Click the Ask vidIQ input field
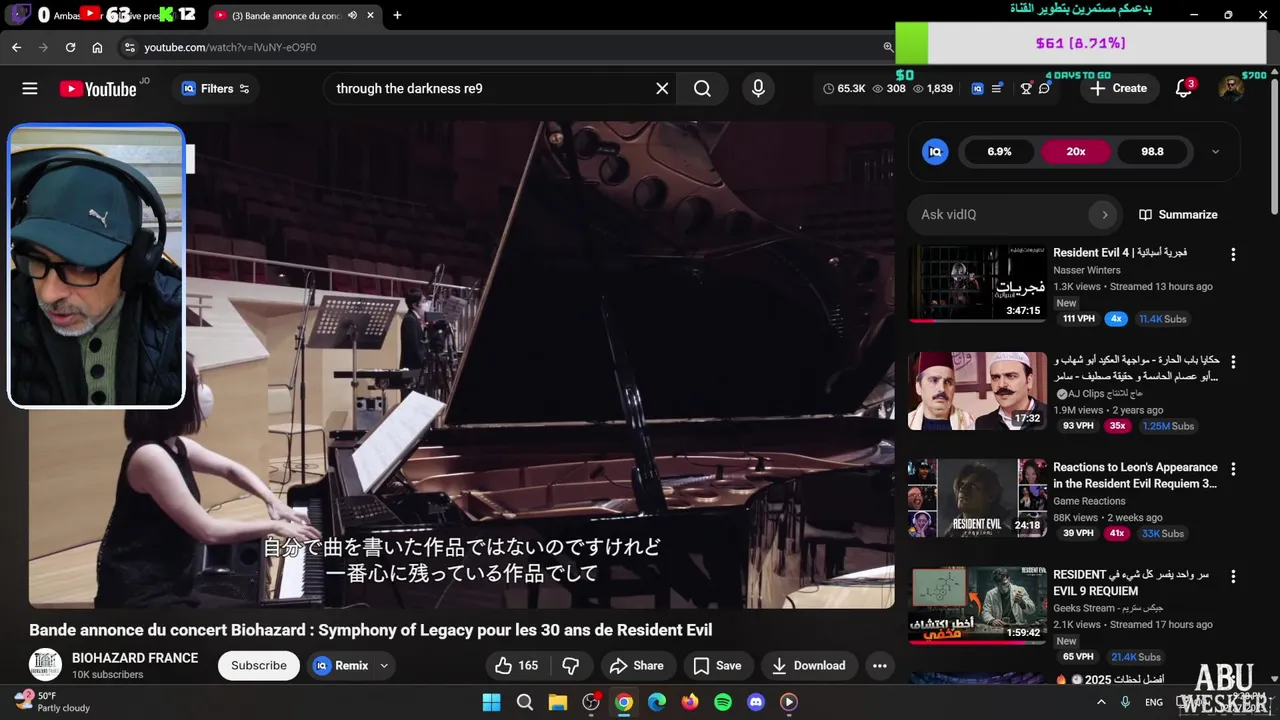1280x720 pixels. point(1000,215)
